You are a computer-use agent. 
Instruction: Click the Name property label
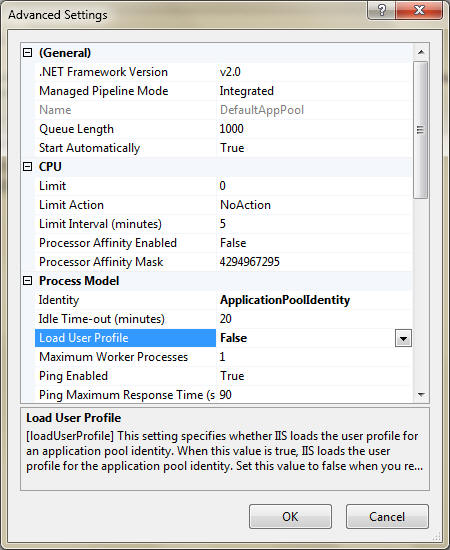pos(55,110)
